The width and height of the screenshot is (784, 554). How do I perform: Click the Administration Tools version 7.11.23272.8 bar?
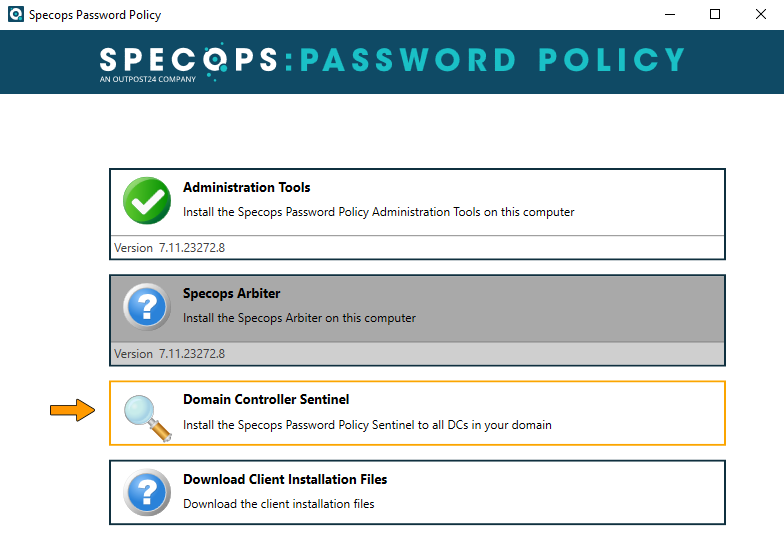tap(417, 248)
